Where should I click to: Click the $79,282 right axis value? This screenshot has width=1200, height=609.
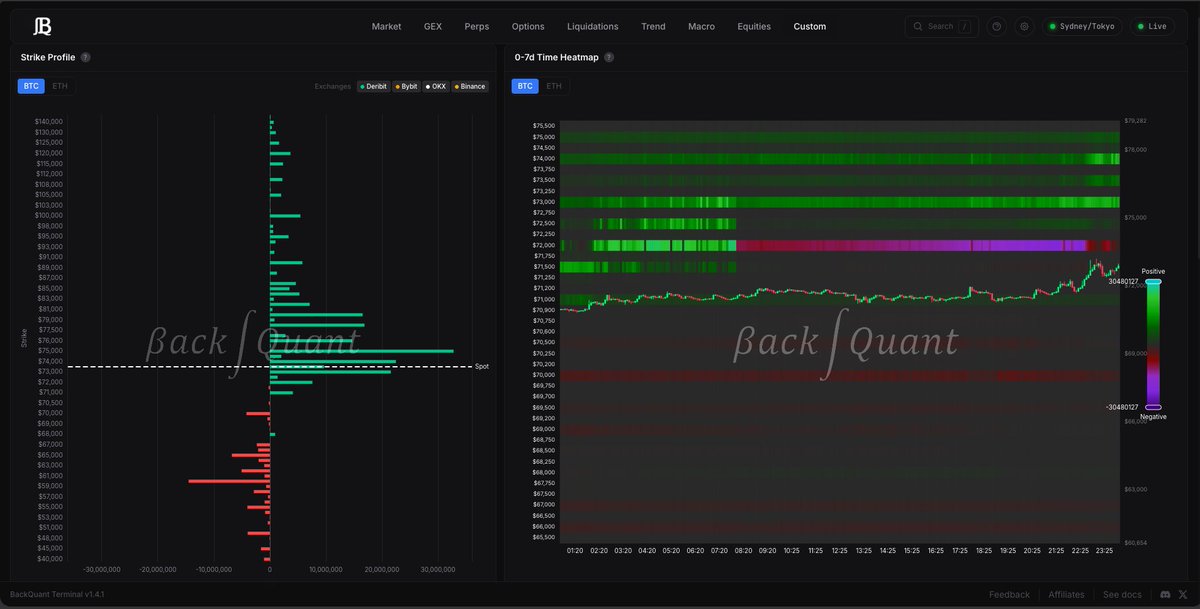(x=1135, y=121)
